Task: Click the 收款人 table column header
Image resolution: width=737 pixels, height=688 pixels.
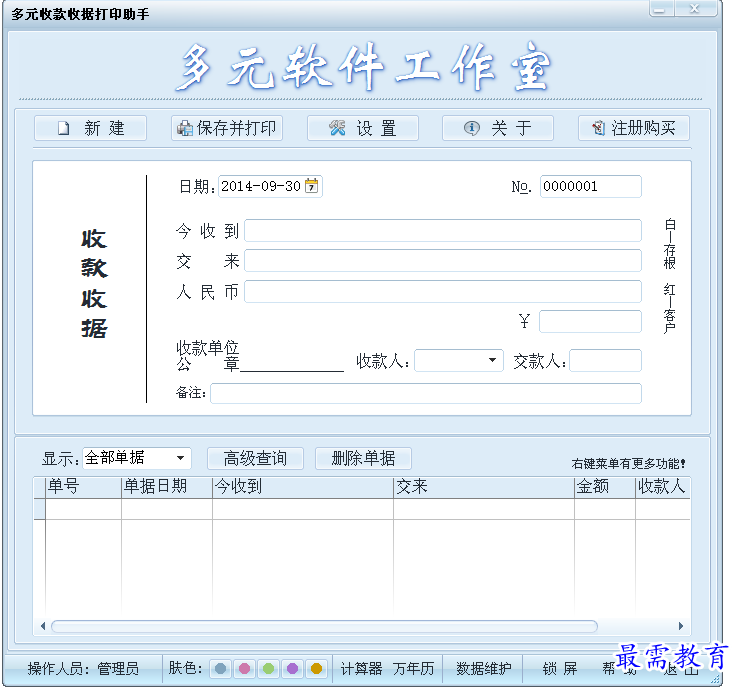Action: (x=663, y=487)
